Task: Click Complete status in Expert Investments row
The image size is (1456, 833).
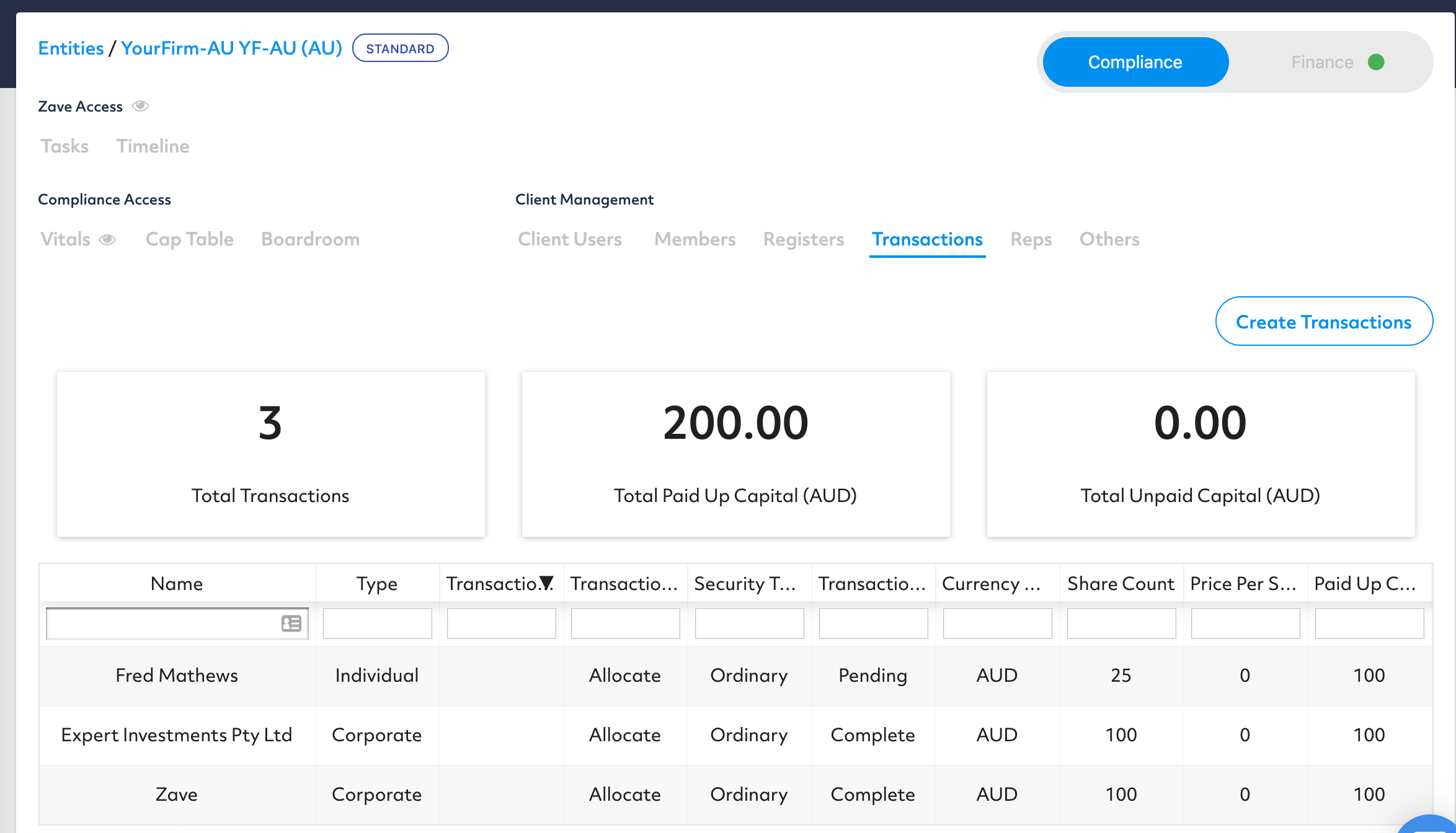Action: click(874, 734)
